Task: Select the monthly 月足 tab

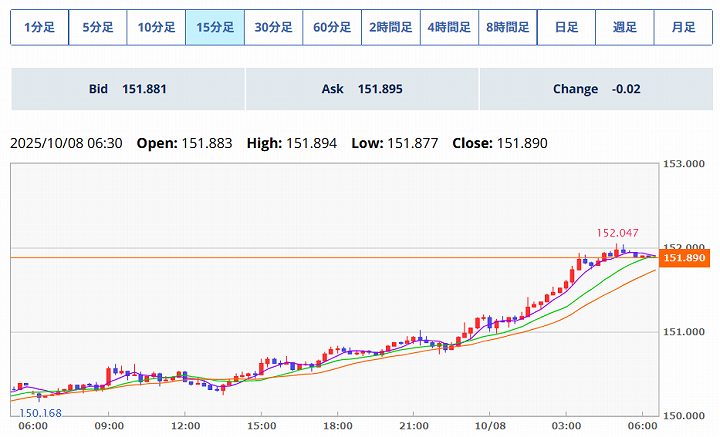Action: click(683, 27)
